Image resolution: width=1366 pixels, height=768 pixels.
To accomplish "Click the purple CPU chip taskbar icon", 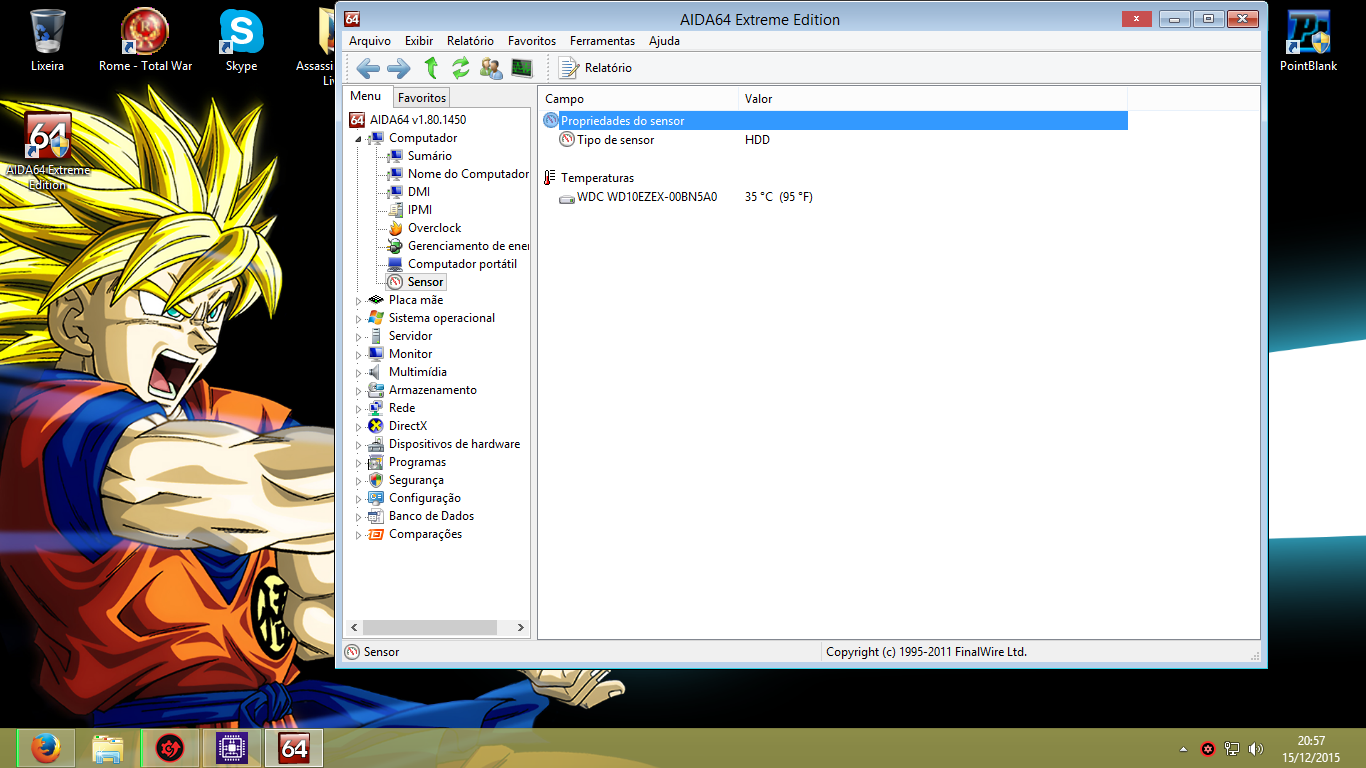I will pos(231,748).
